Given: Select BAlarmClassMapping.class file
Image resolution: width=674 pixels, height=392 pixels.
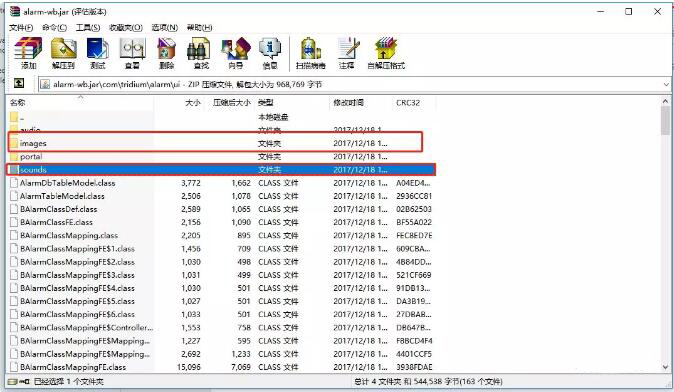Looking at the screenshot, I should point(221,235).
